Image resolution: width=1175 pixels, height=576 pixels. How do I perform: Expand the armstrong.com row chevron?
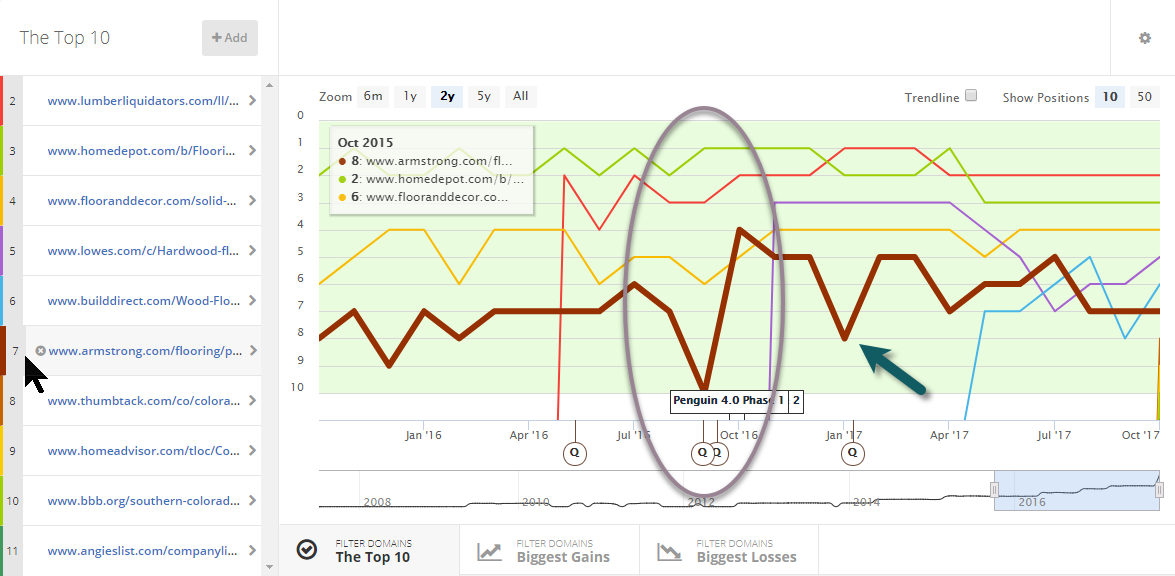tap(253, 351)
